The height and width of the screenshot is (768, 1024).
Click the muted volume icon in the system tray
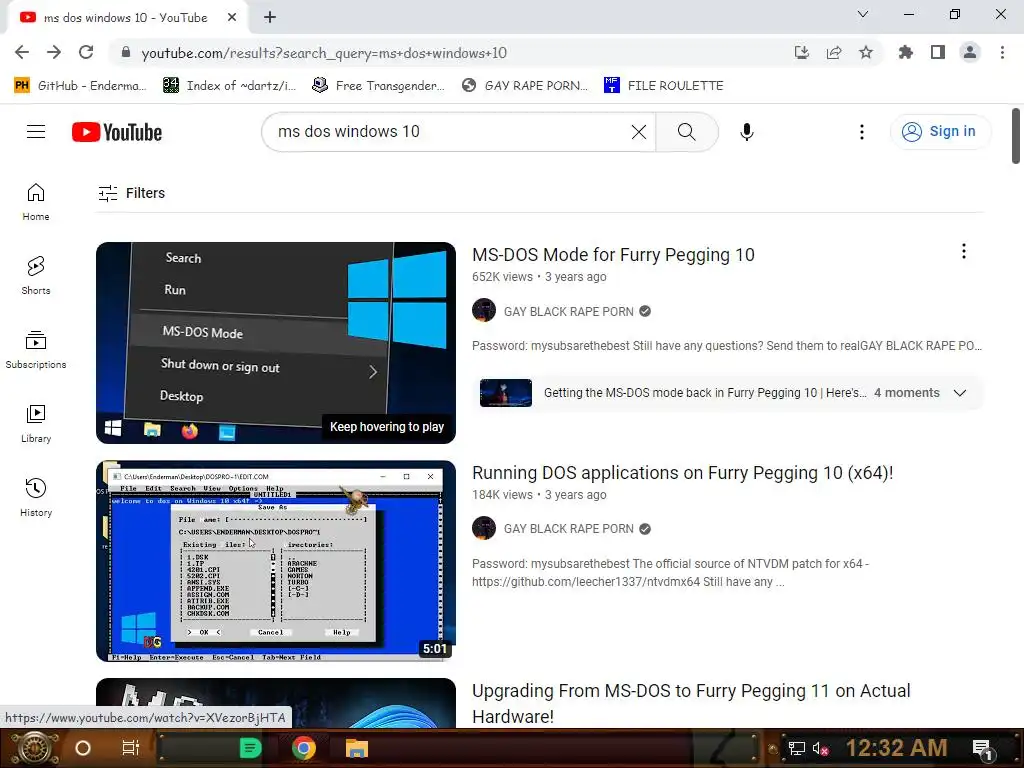pyautogui.click(x=820, y=748)
